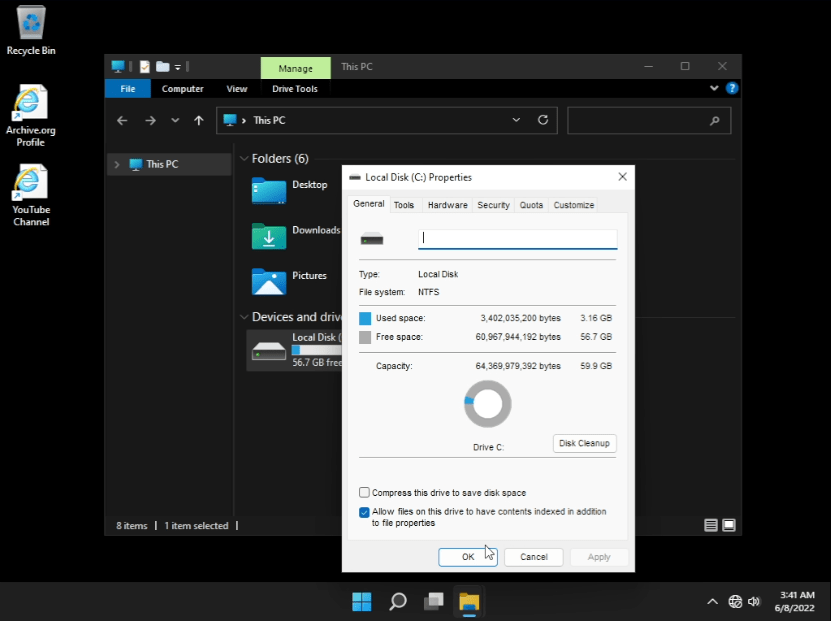831x621 pixels.
Task: Click the Properties quick access icon in the title bar
Action: (x=145, y=67)
